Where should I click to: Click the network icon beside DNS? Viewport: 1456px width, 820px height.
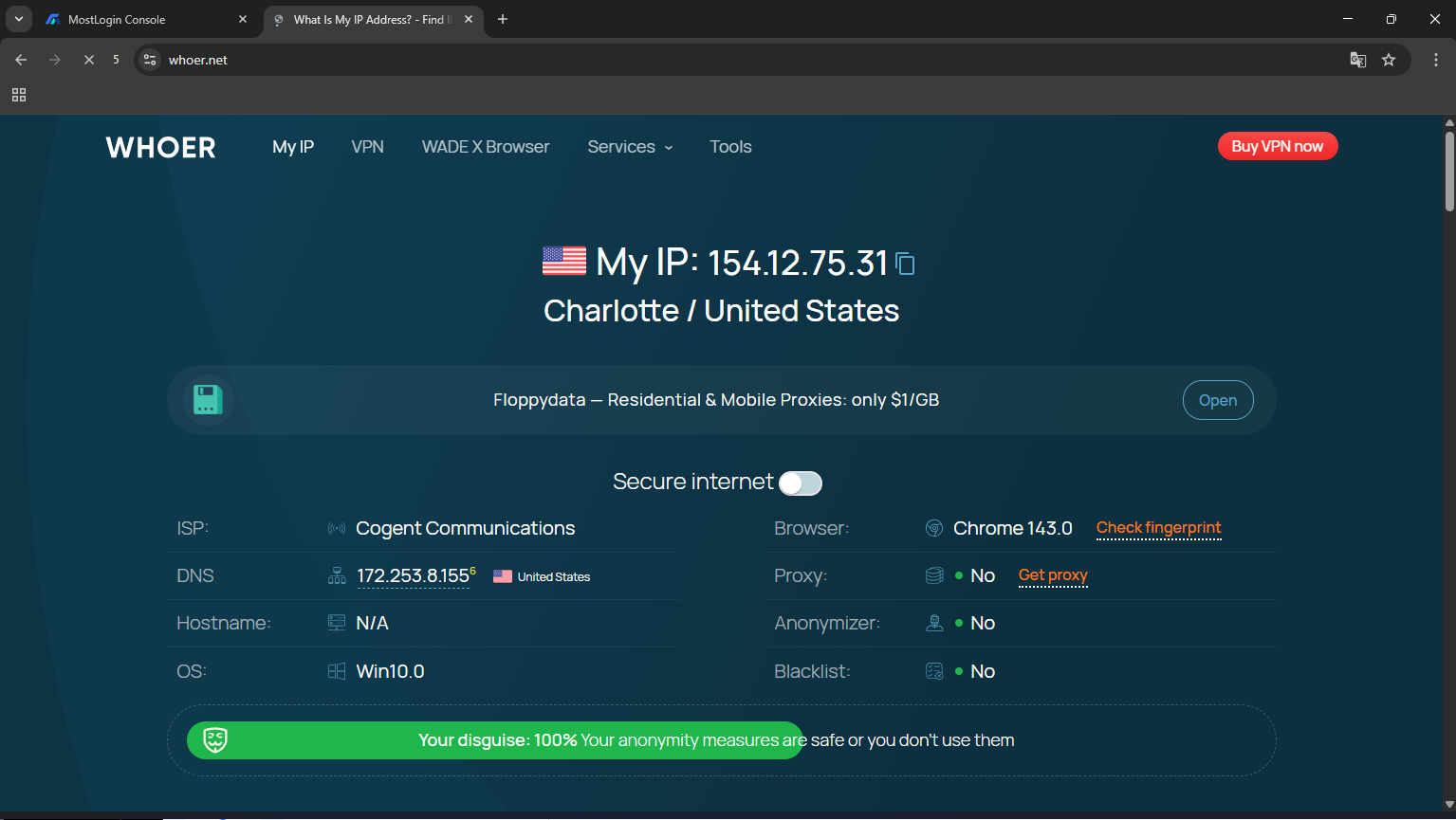(336, 574)
